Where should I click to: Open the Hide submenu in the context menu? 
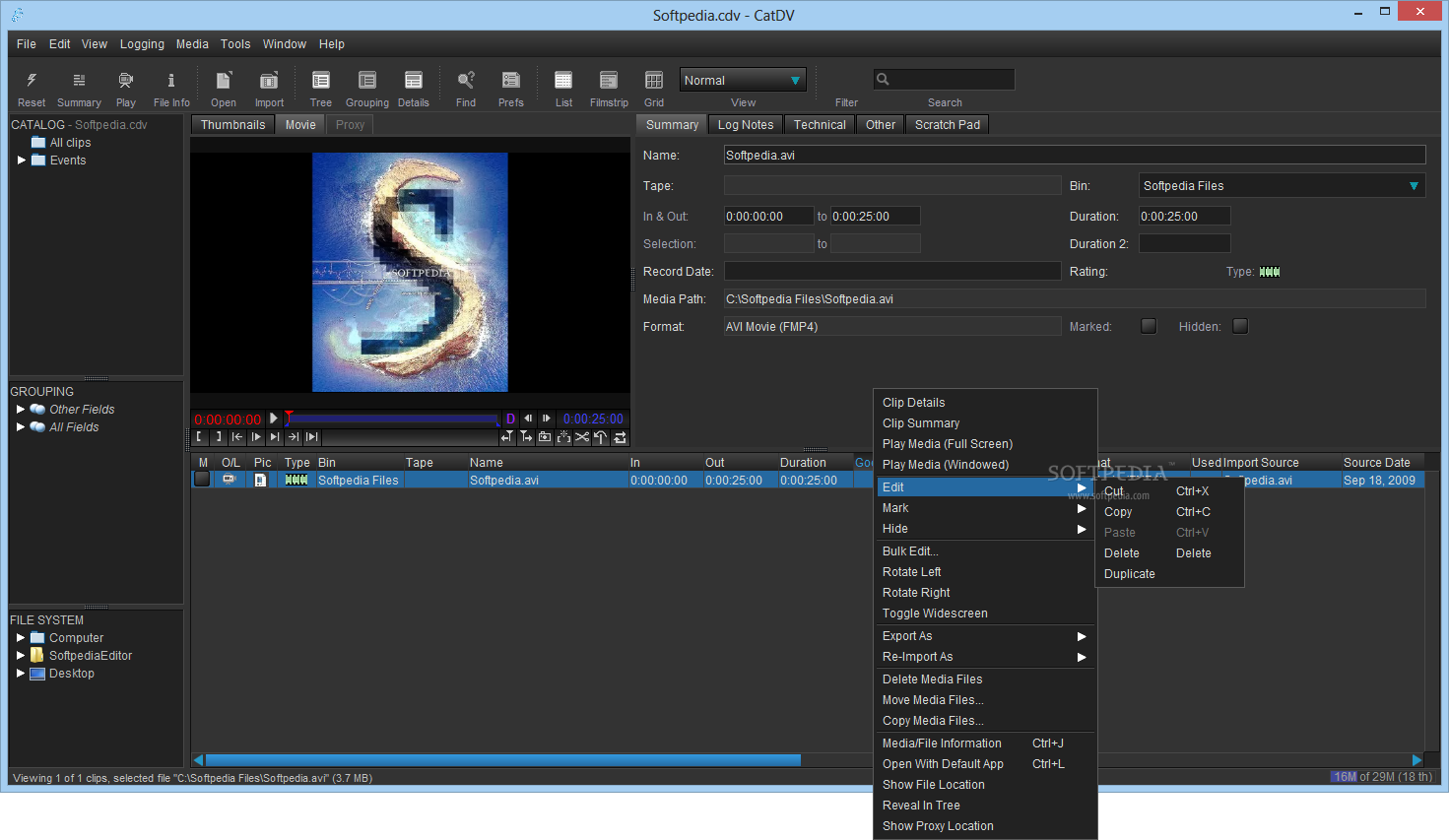pyautogui.click(x=985, y=529)
